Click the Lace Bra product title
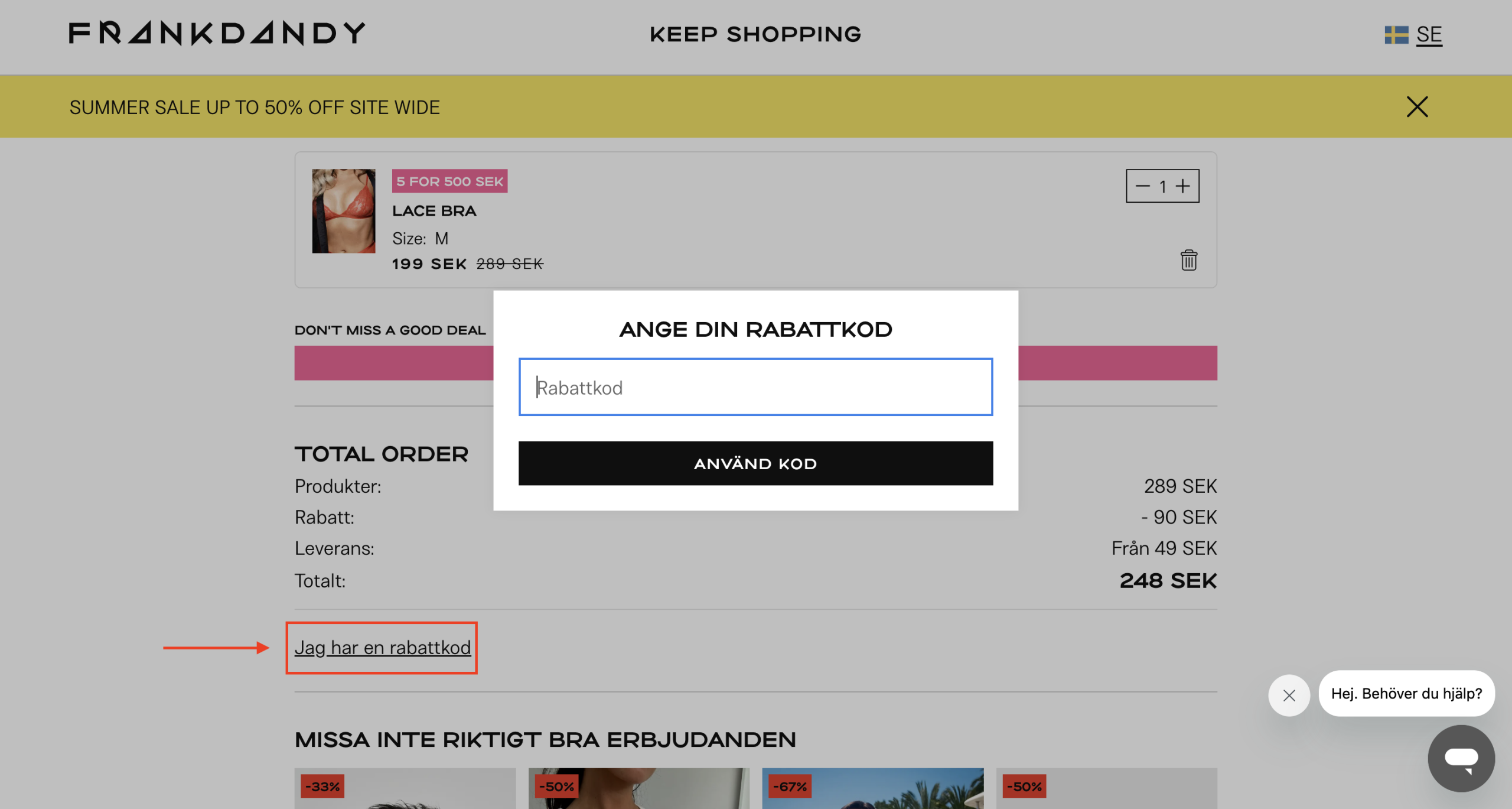This screenshot has height=809, width=1512. (434, 211)
